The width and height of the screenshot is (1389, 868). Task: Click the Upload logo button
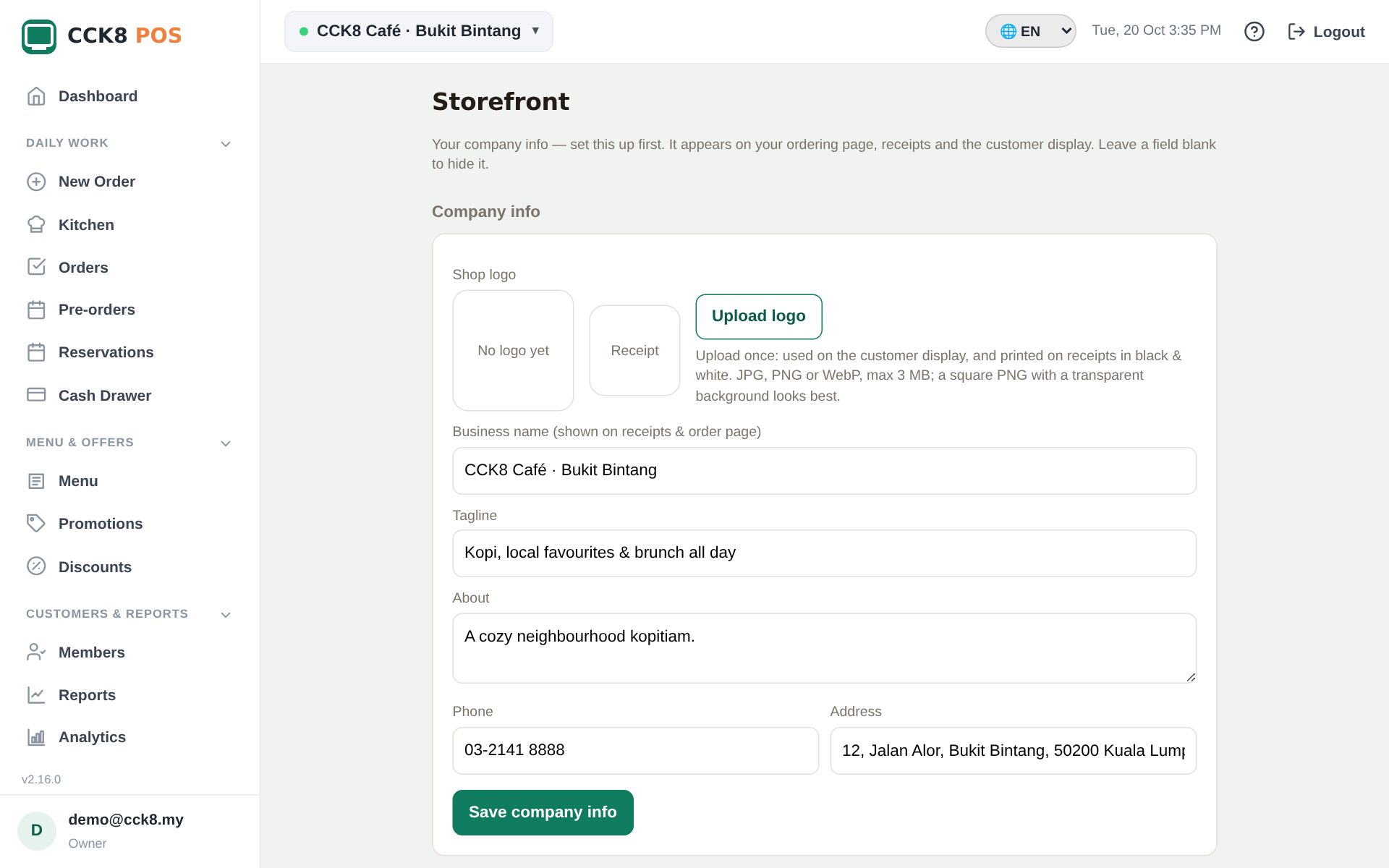[x=759, y=316]
